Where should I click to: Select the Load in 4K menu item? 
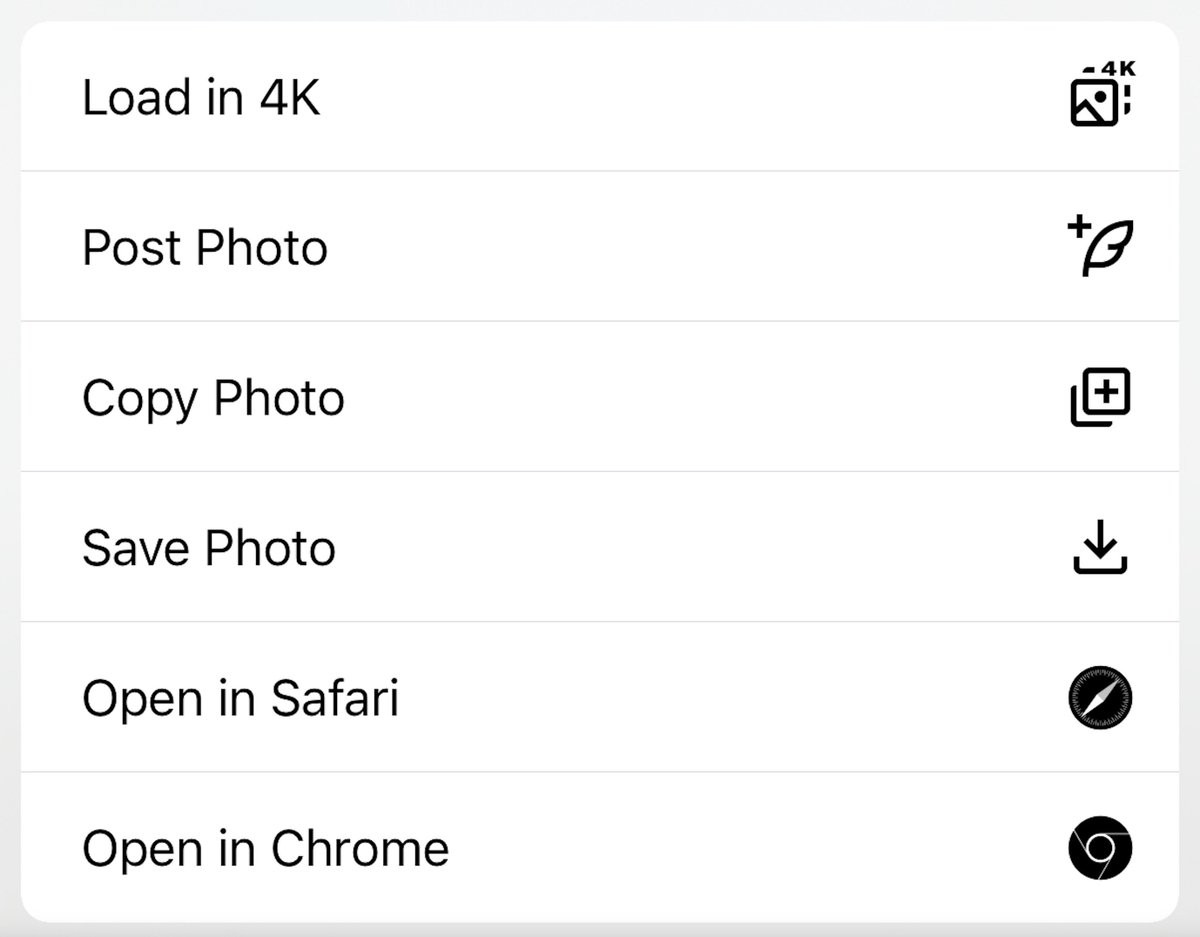click(x=600, y=97)
